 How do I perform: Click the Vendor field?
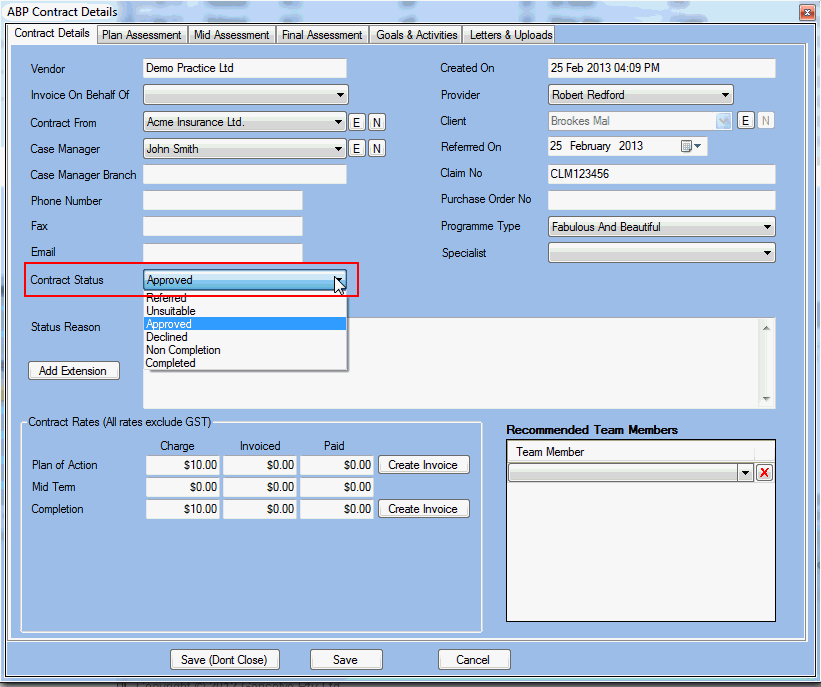[245, 69]
